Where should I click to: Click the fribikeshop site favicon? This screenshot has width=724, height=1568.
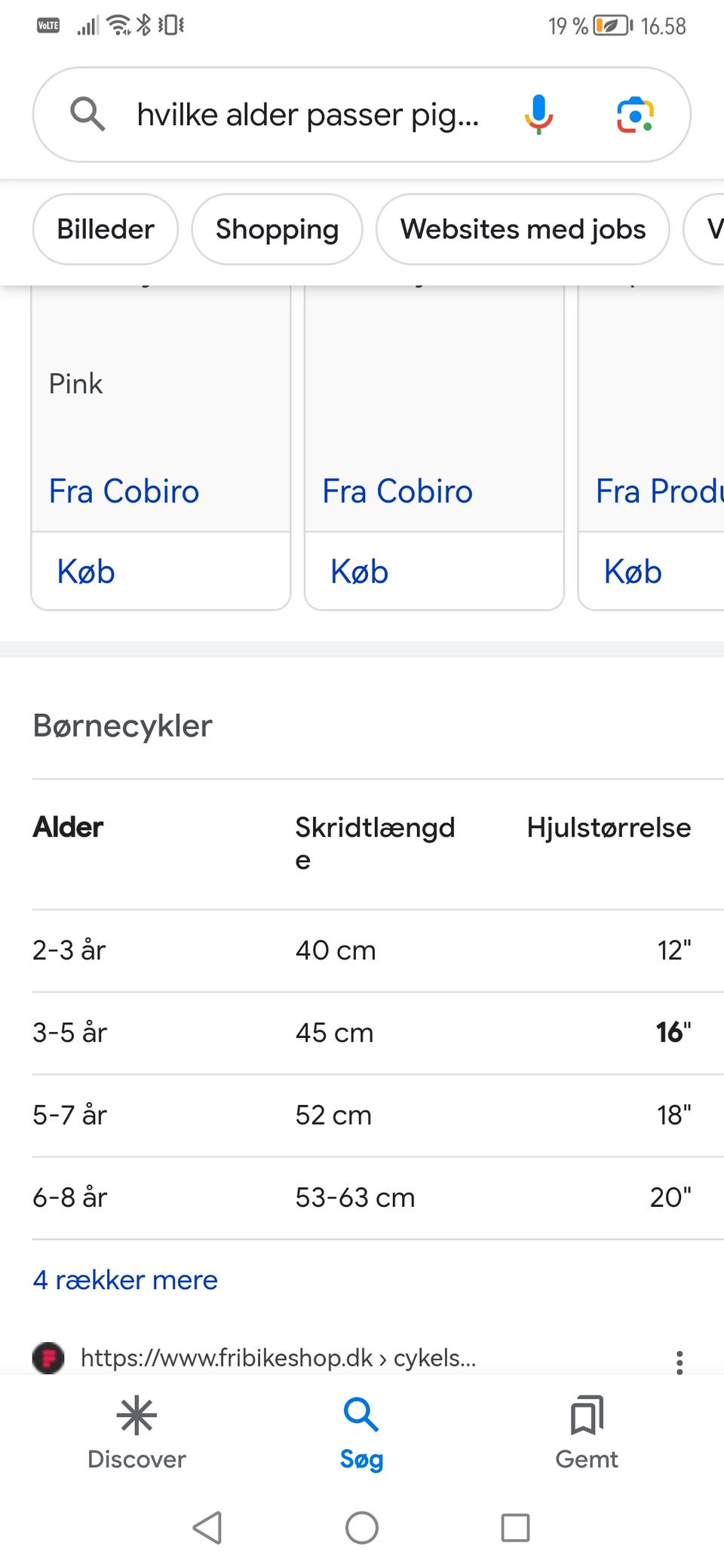[x=48, y=1358]
